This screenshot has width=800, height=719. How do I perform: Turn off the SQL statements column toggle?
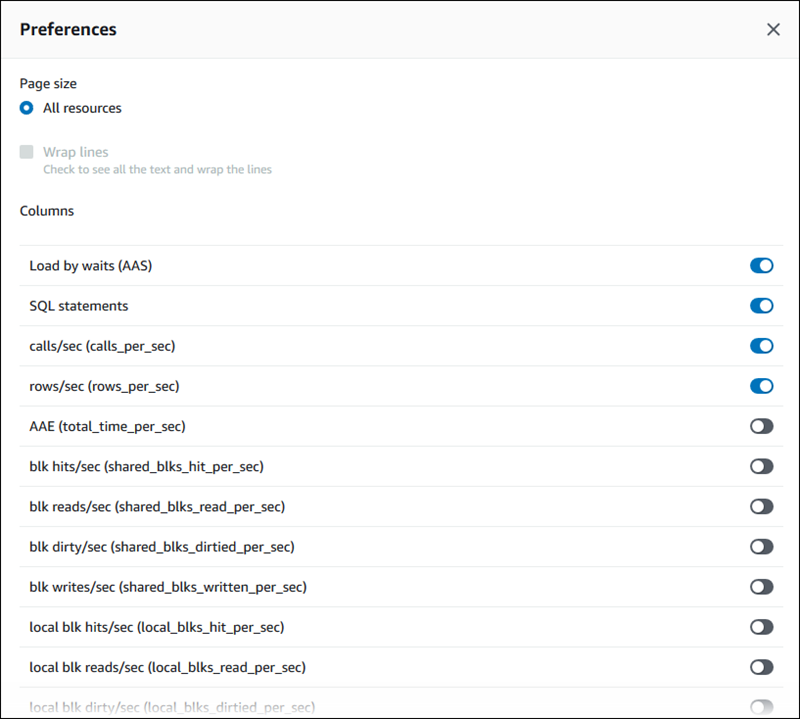761,306
